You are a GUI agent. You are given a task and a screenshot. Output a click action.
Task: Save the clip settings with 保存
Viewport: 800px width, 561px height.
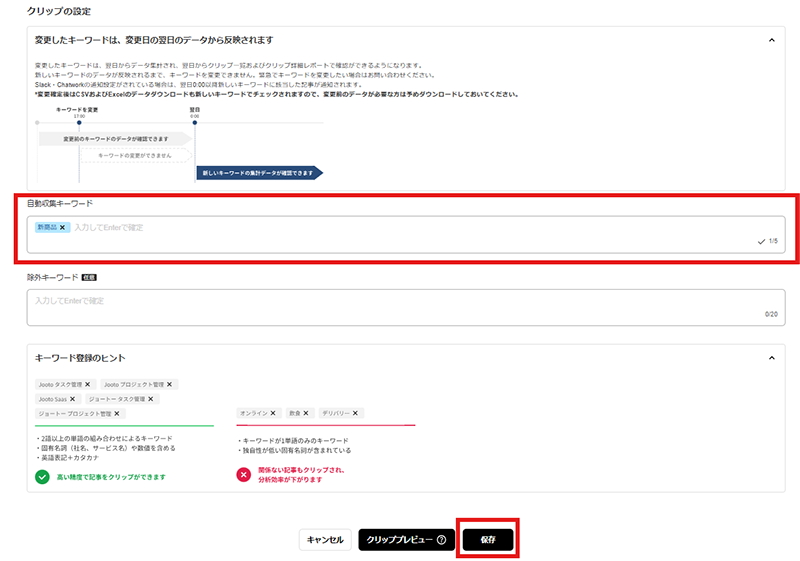pyautogui.click(x=488, y=540)
